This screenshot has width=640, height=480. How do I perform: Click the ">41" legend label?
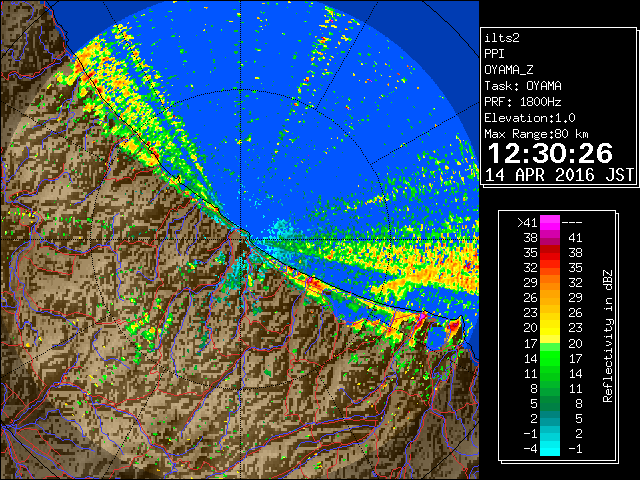[x=527, y=222]
